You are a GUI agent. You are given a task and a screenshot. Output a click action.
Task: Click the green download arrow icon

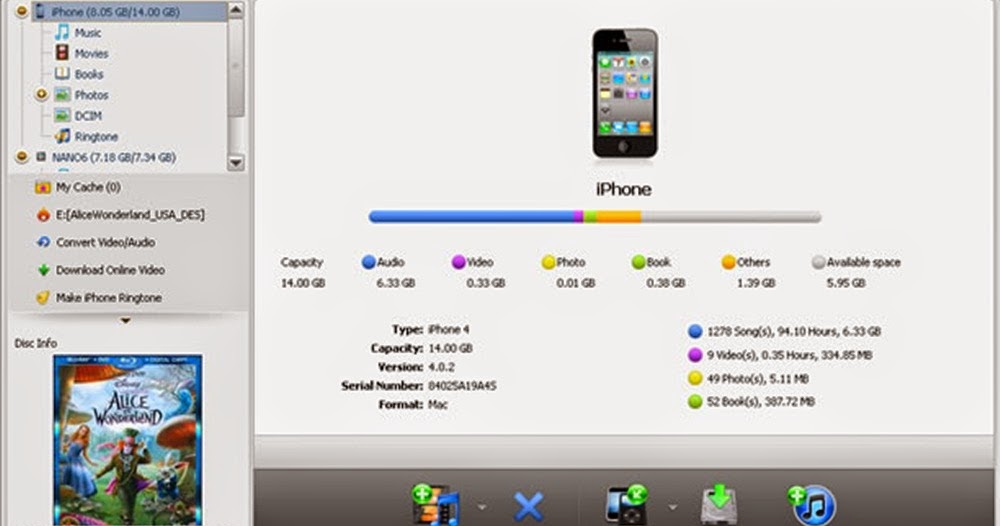click(x=43, y=270)
